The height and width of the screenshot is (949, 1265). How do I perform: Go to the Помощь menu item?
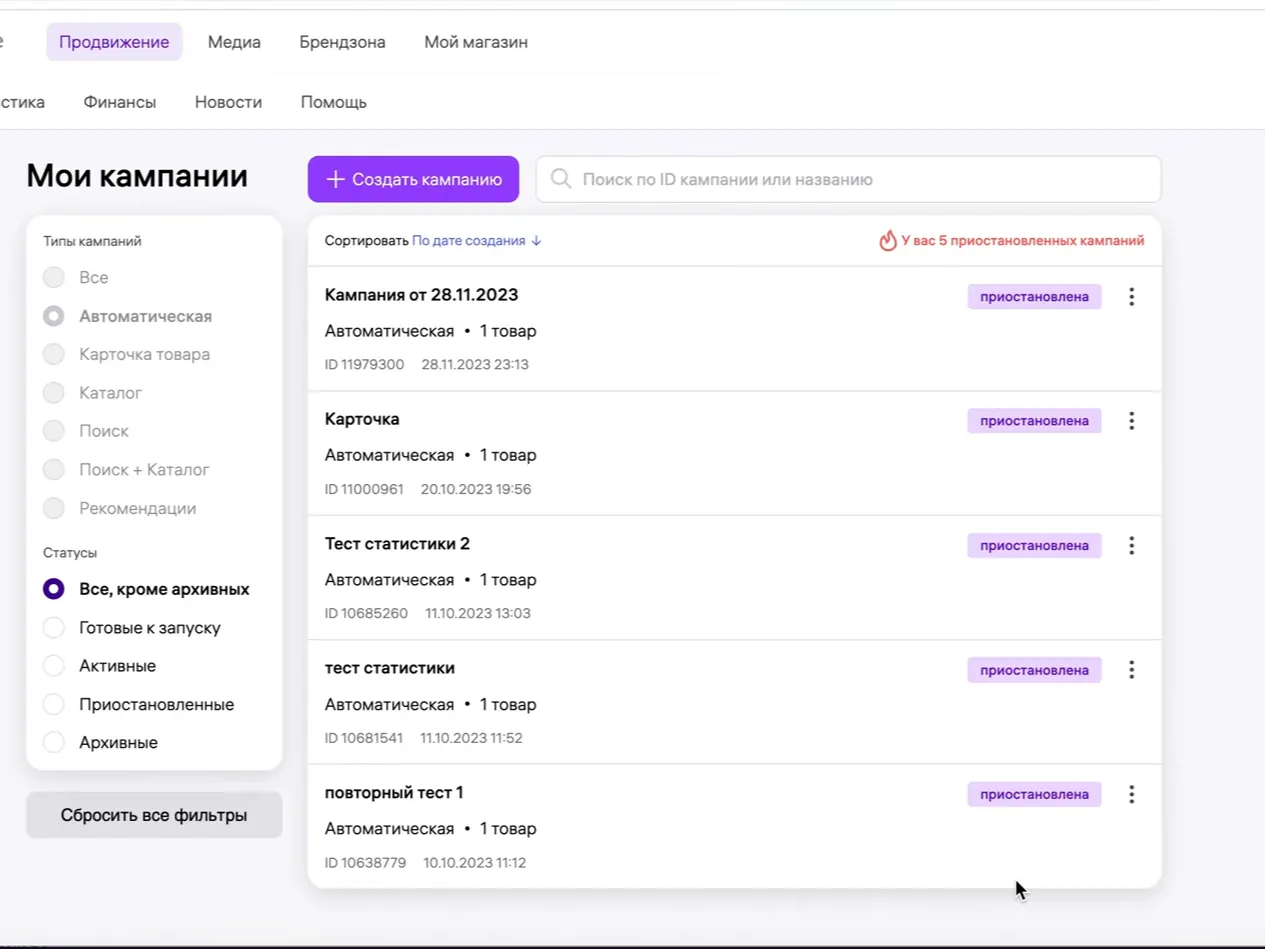click(334, 102)
